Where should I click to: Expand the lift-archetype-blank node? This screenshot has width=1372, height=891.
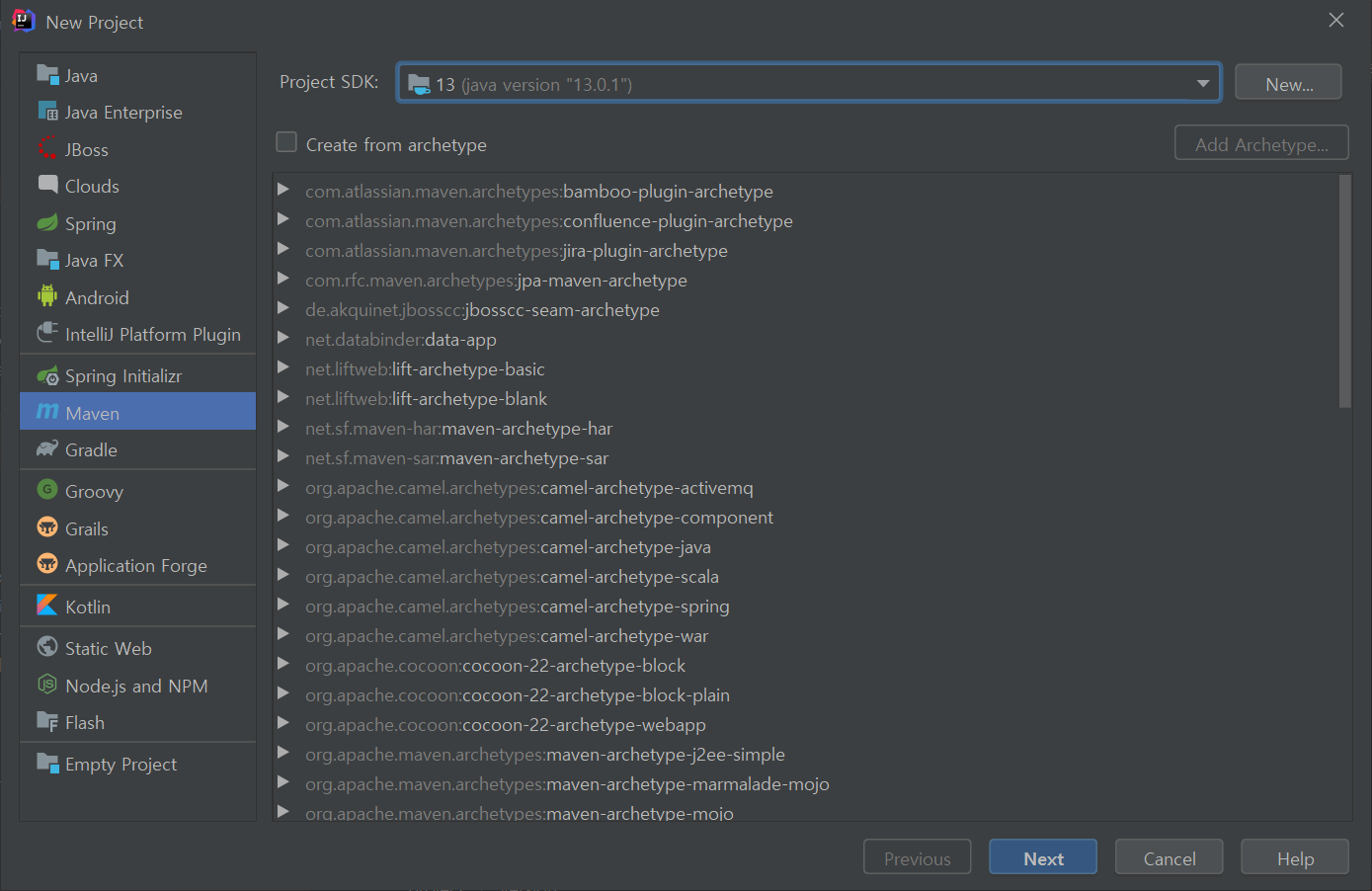283,396
